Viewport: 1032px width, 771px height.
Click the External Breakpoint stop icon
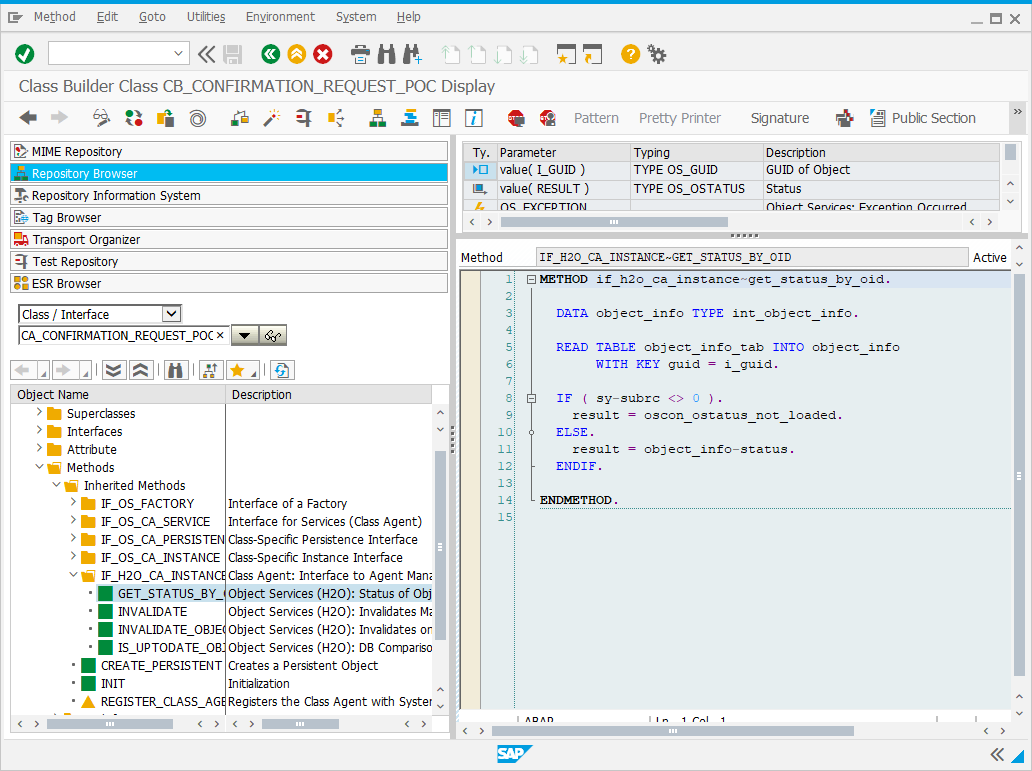(548, 118)
